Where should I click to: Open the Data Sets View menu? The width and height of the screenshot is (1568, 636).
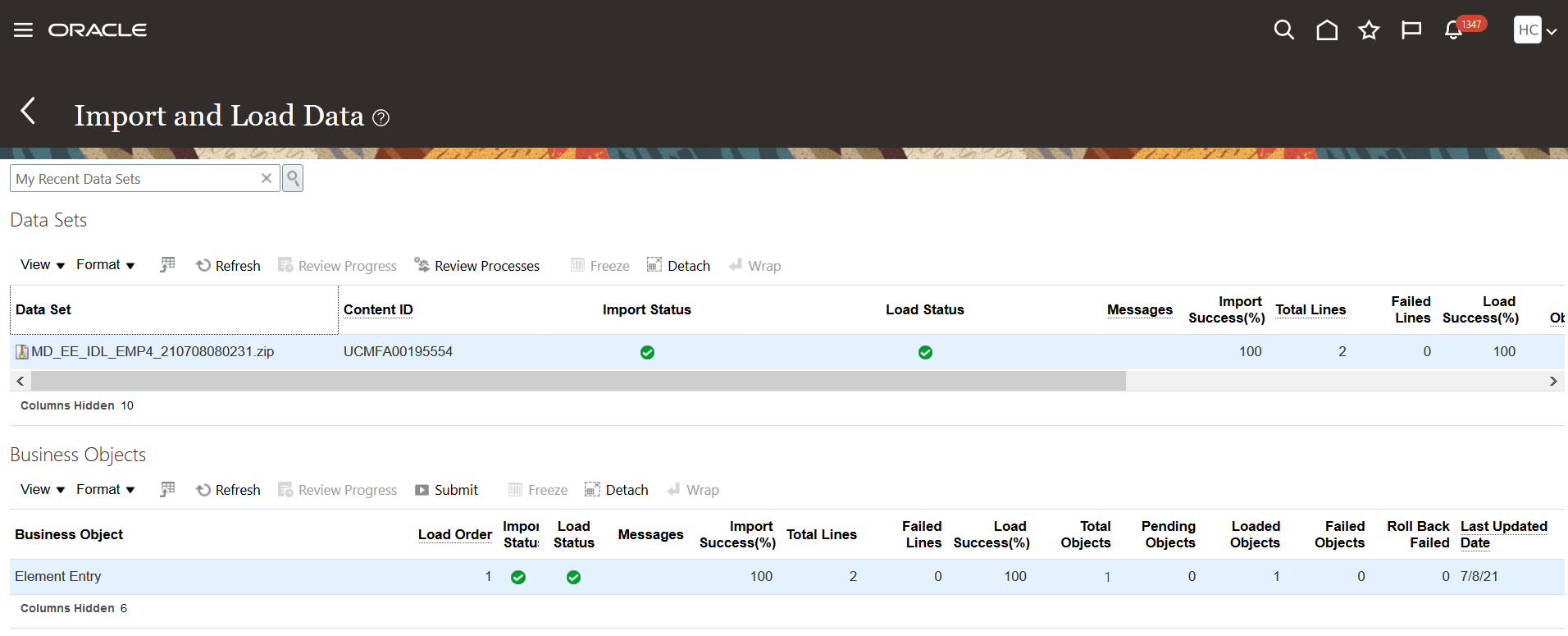[x=43, y=265]
